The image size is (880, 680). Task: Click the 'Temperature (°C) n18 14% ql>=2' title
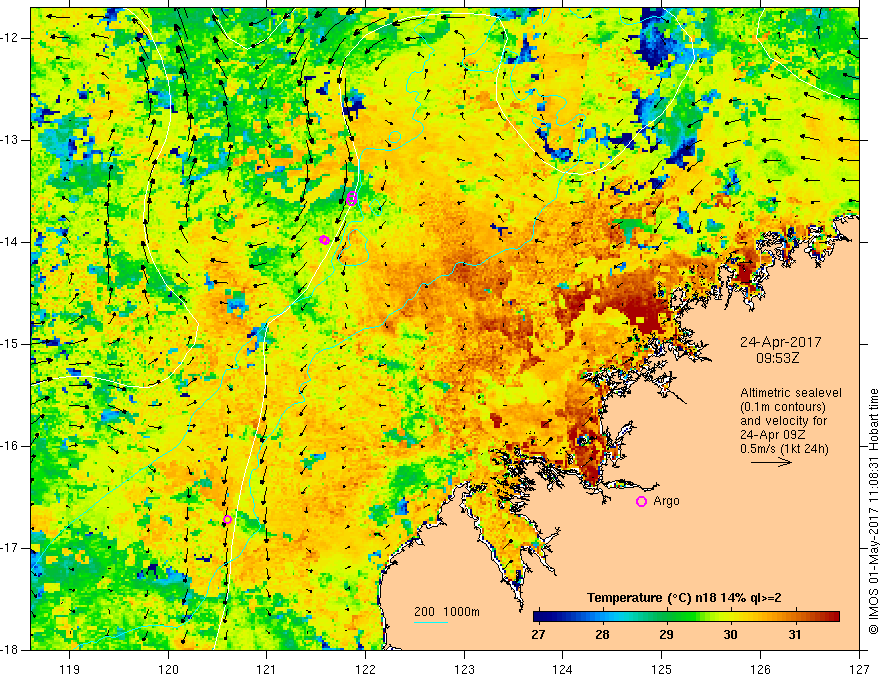(684, 598)
